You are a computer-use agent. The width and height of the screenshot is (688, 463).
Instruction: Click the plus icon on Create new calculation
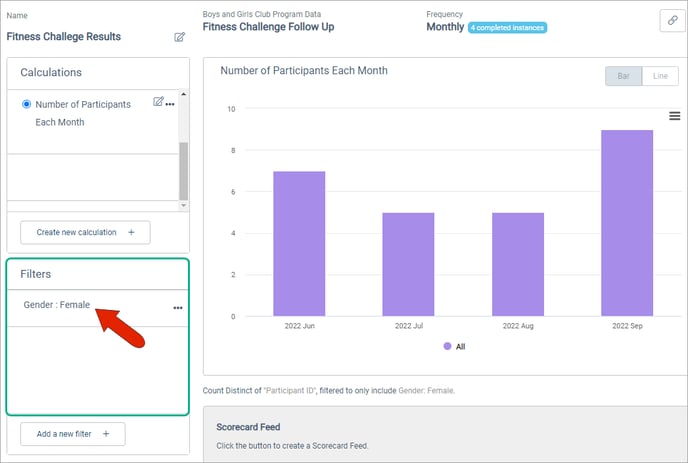coord(130,232)
